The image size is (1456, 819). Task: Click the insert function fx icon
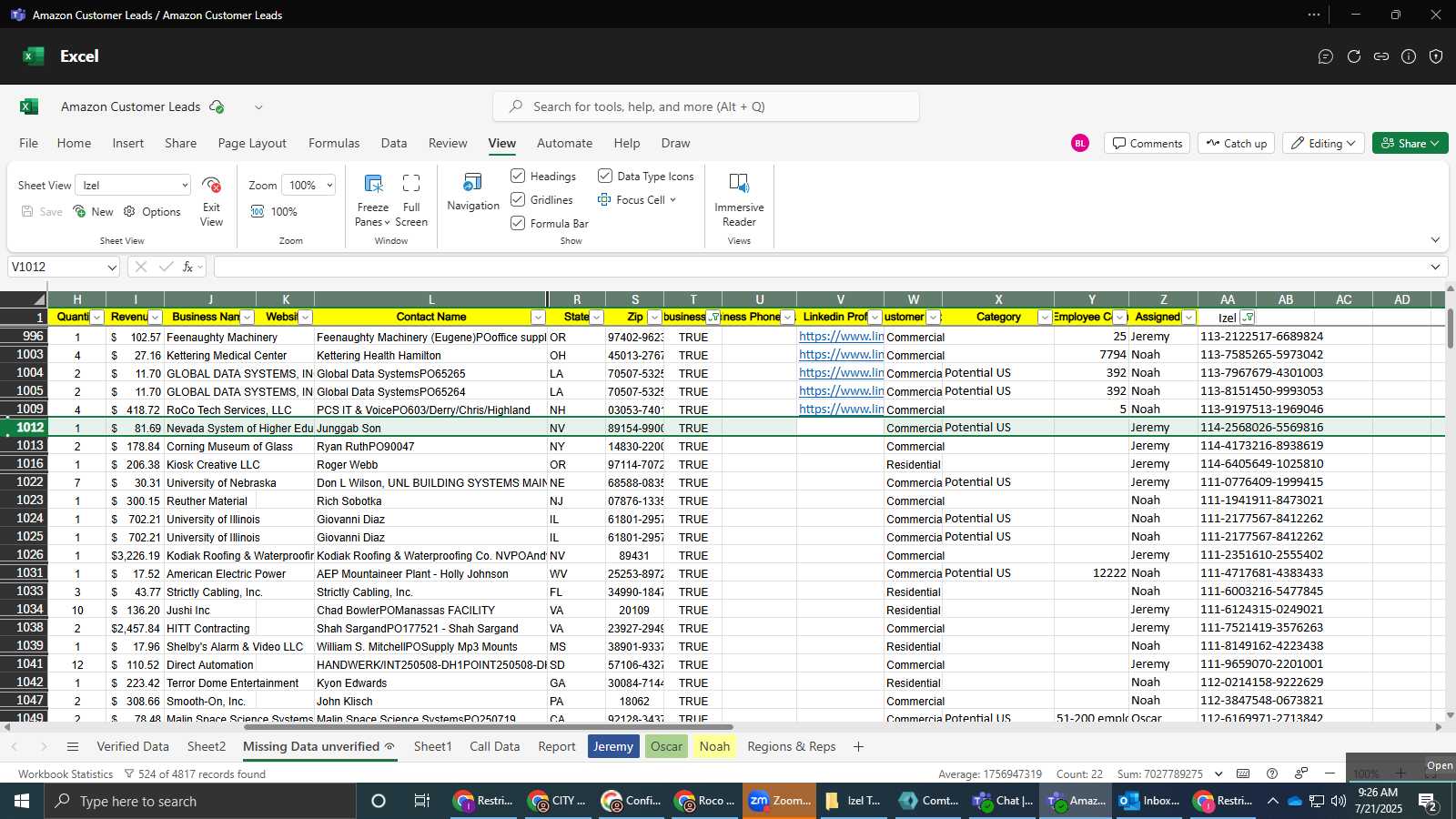187,267
